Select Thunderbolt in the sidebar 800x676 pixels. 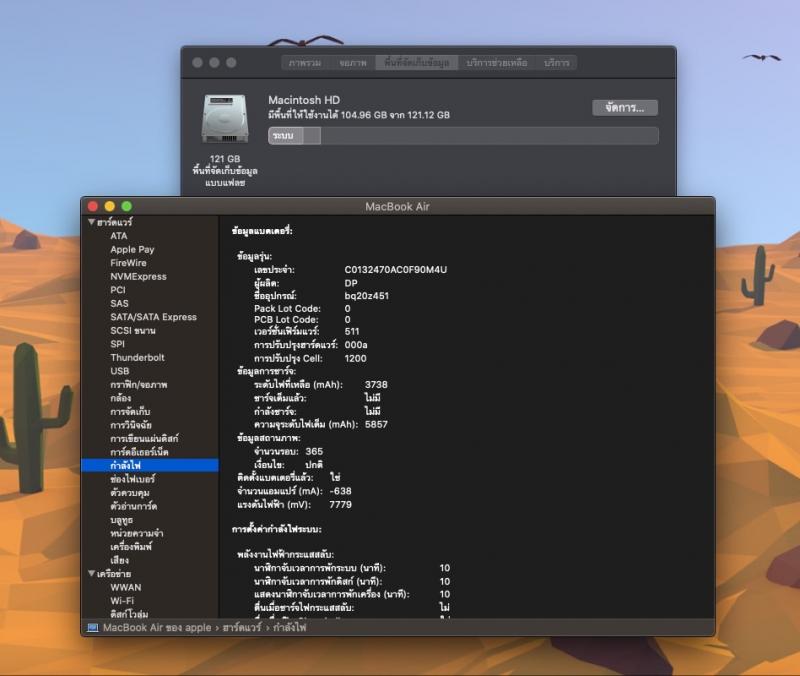pyautogui.click(x=137, y=357)
